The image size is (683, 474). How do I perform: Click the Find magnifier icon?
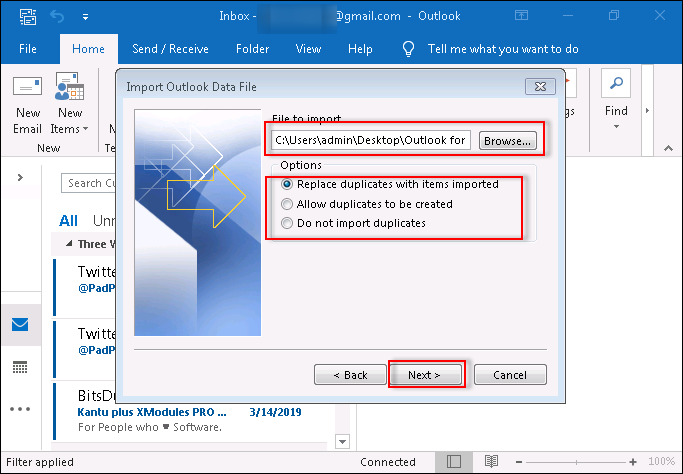(x=616, y=83)
